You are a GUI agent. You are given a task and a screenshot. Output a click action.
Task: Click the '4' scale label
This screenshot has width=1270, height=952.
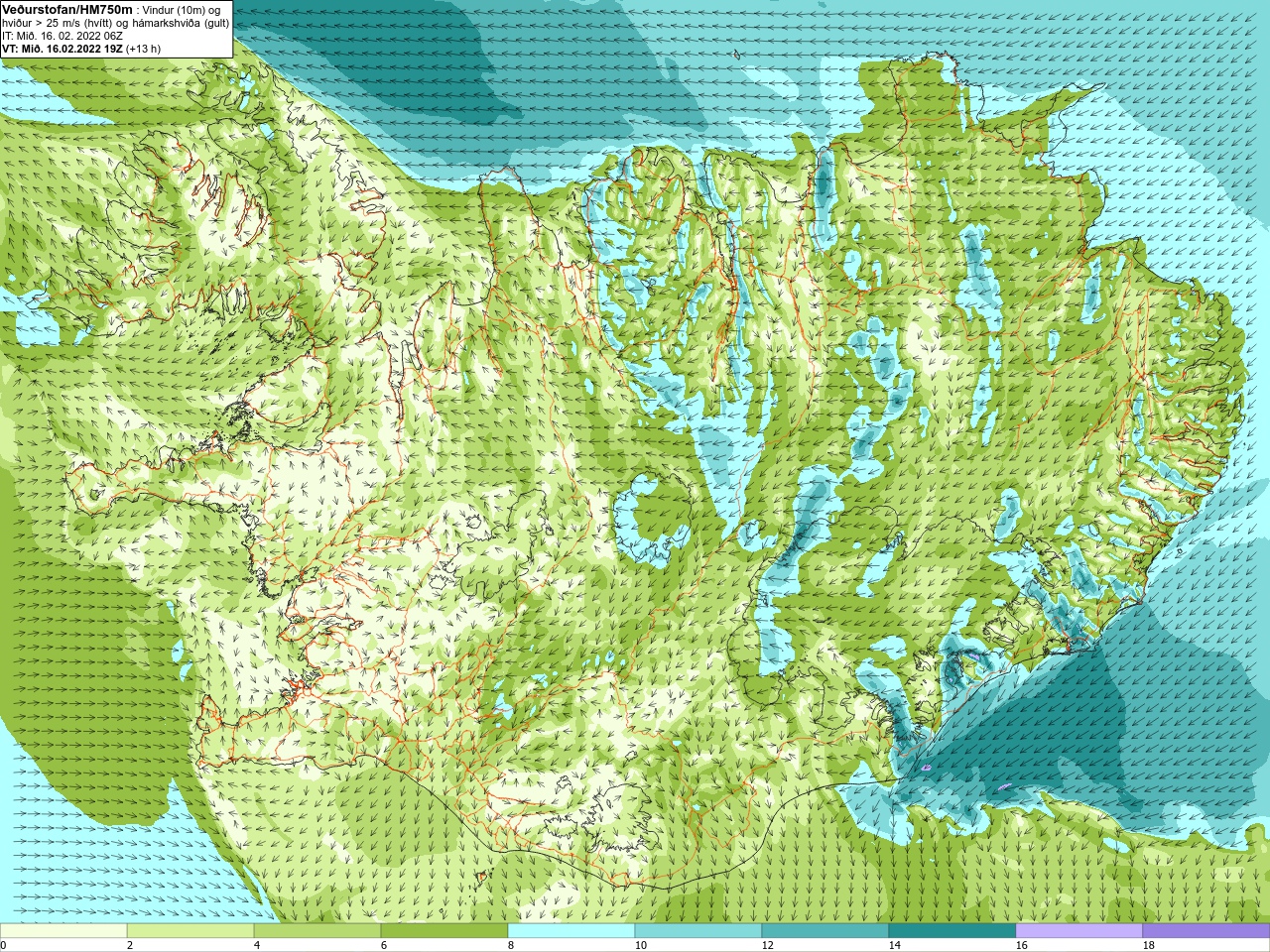(257, 945)
